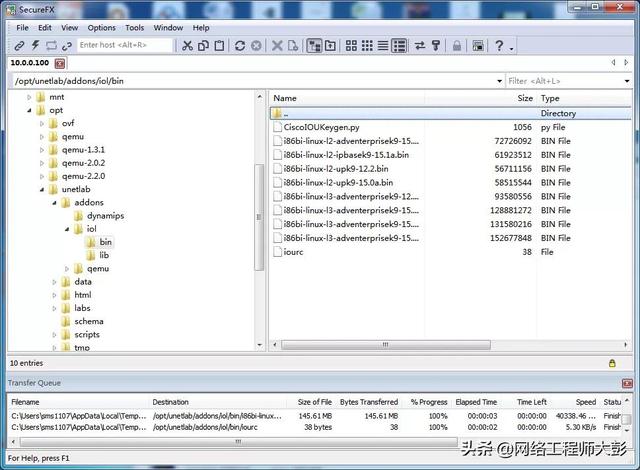Expand the ovf folder node
This screenshot has height=470, width=640.
tap(42, 123)
